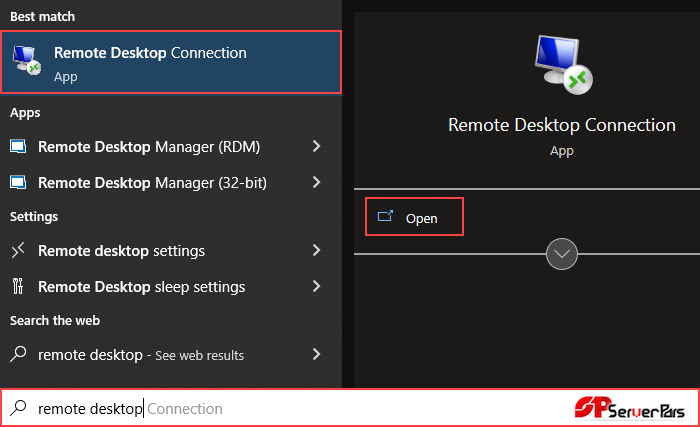The height and width of the screenshot is (427, 700).
Task: Expand Remote Desktop Manager (RDM) options arrow
Action: coord(317,146)
